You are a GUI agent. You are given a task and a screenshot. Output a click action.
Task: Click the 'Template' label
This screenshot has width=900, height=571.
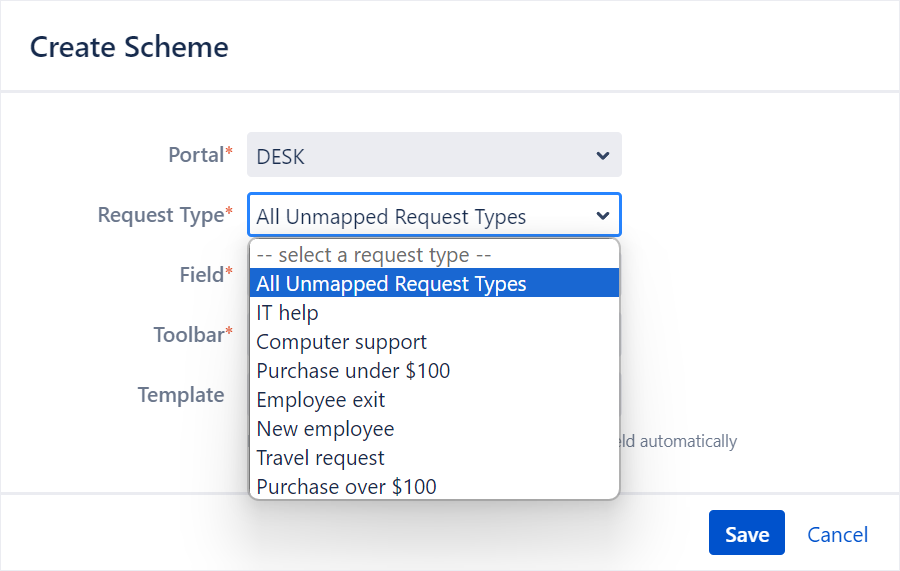click(181, 395)
